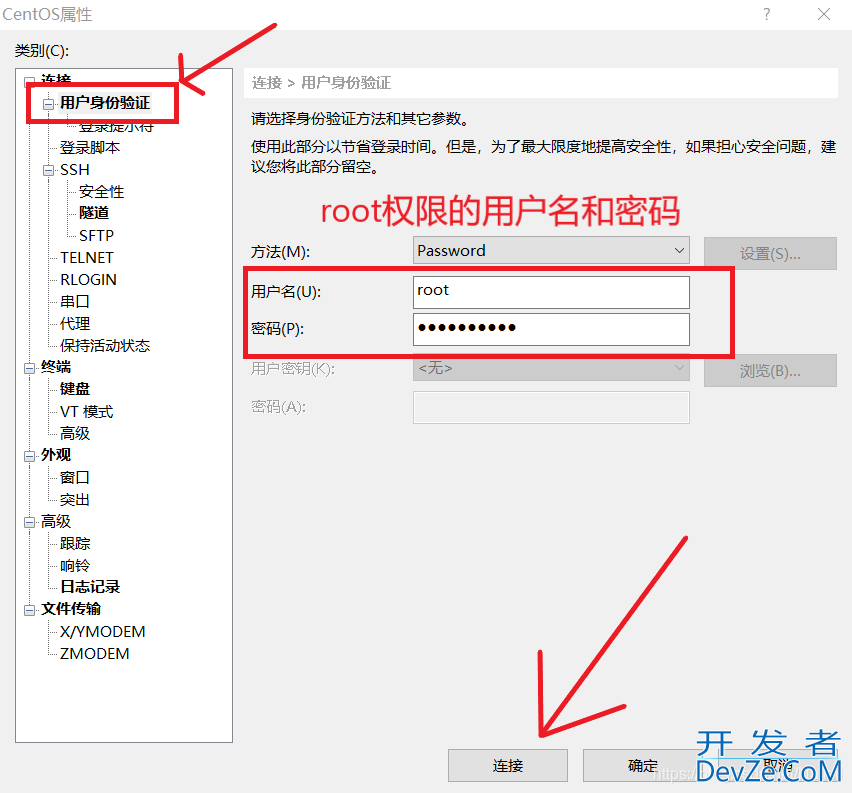Collapse the 用户身份验证 tree node

point(48,104)
